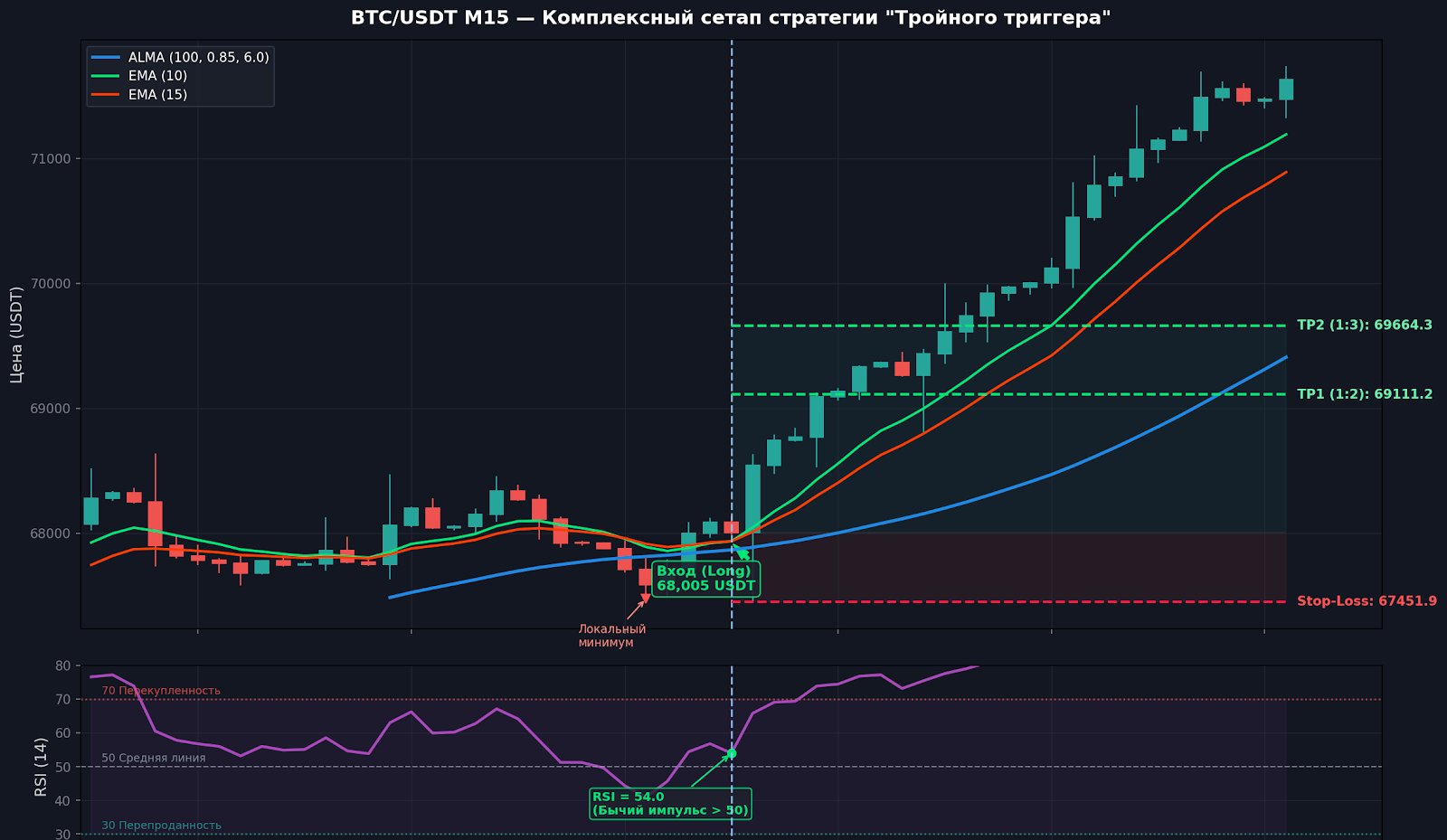Image resolution: width=1447 pixels, height=840 pixels.
Task: Click the green RSI marker dot at 54
Action: (x=732, y=753)
